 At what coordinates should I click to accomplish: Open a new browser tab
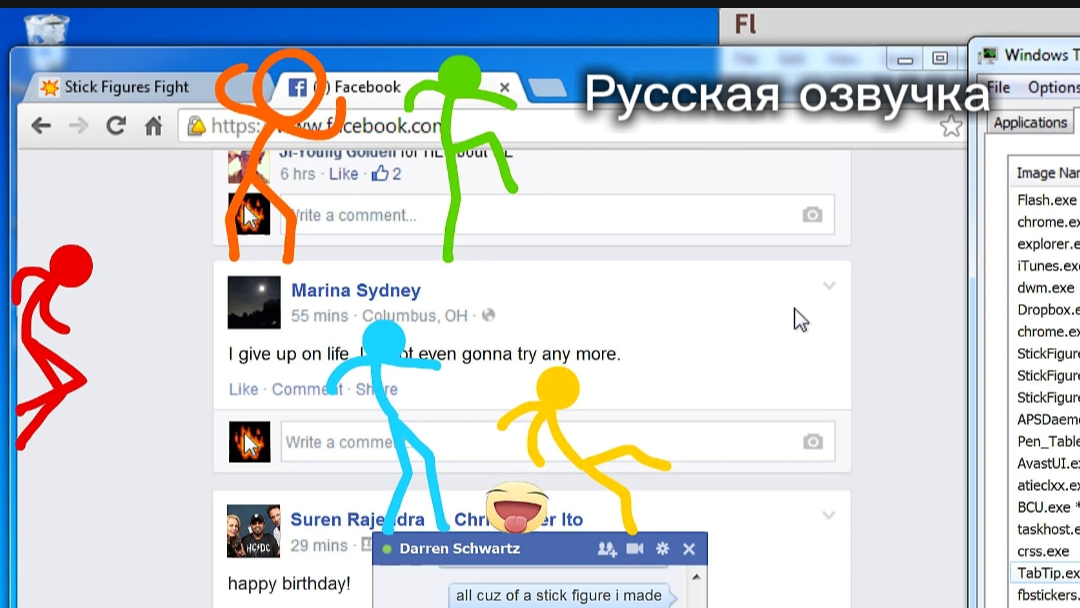[x=548, y=88]
